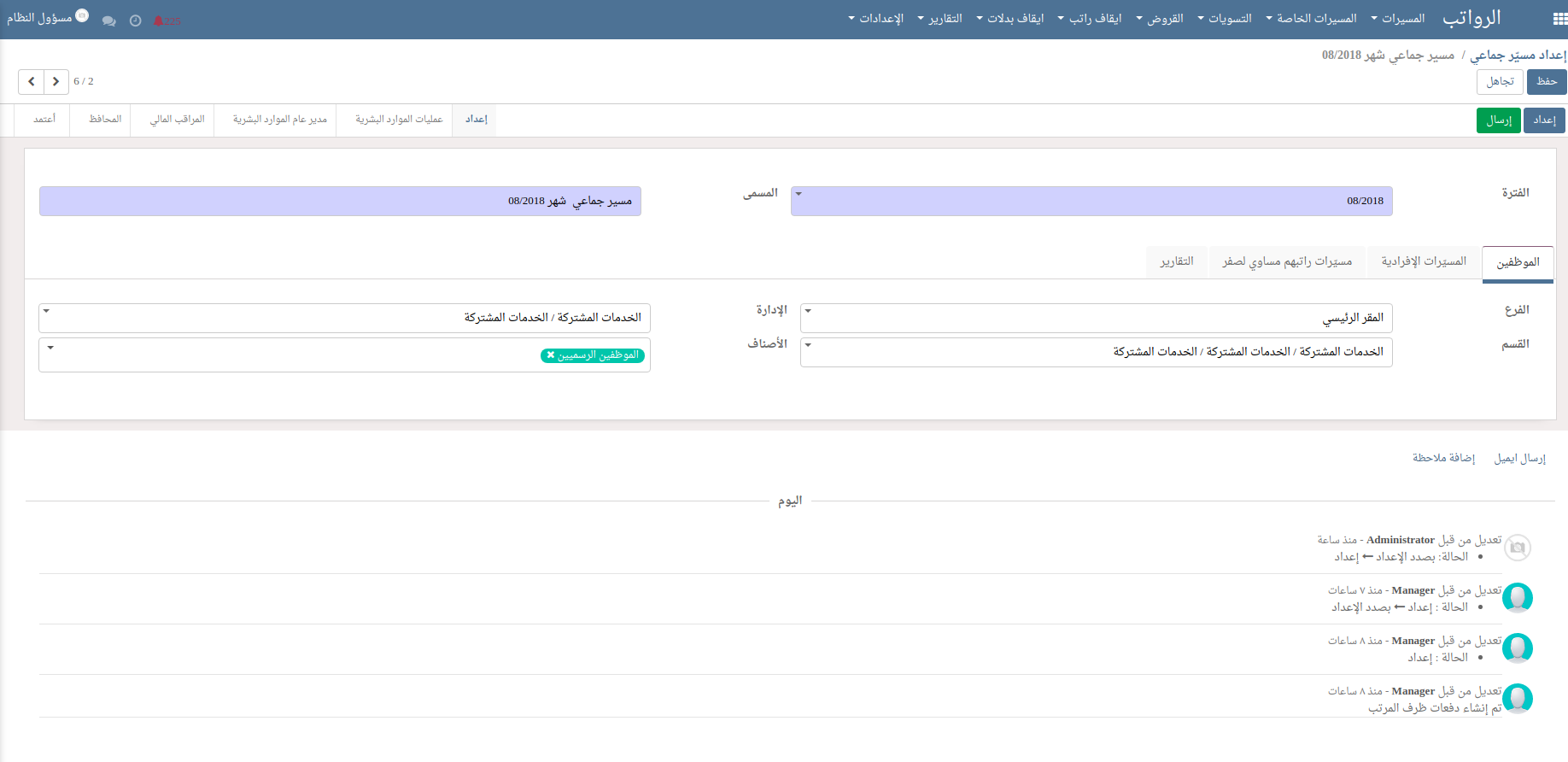This screenshot has height=762, width=1568.
Task: Go to previous record with left chevron
Action: (32, 81)
